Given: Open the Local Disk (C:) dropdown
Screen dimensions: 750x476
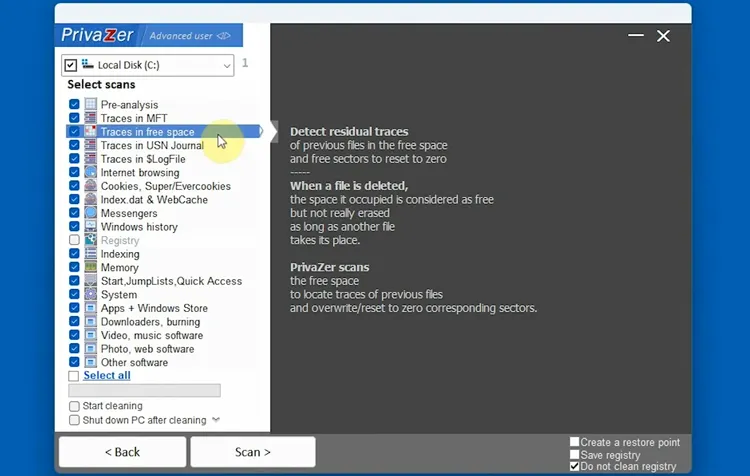Looking at the screenshot, I should (227, 66).
